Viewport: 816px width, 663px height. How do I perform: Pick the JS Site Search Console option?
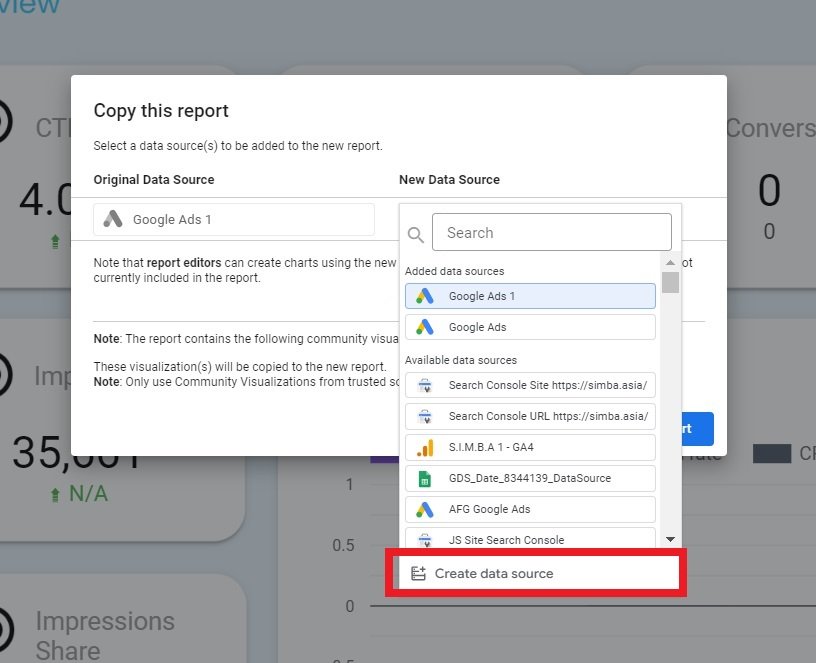[x=530, y=540]
